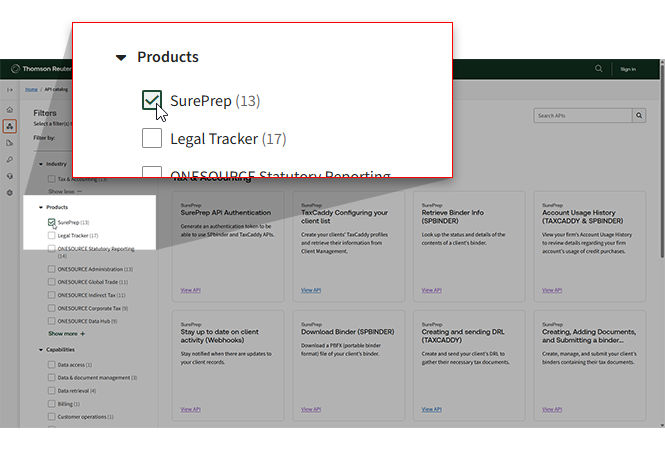The image size is (665, 461).
Task: Go to Home breadcrumb link
Action: pyautogui.click(x=31, y=89)
